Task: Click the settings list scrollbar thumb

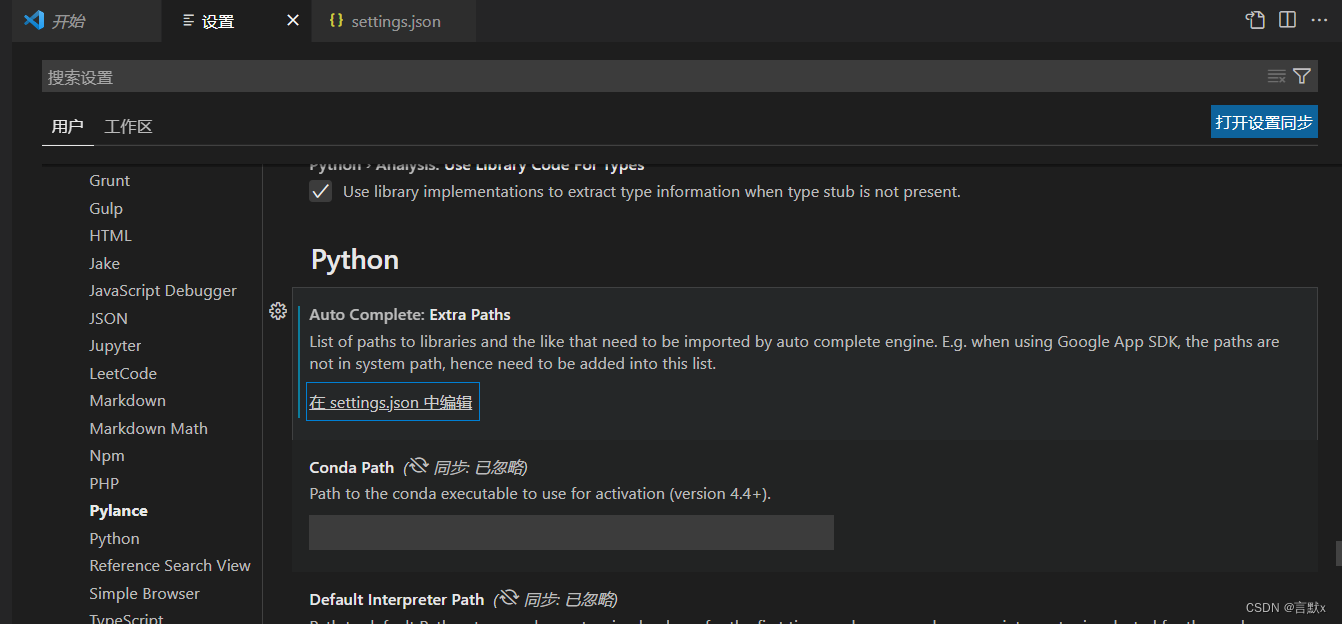Action: [x=1338, y=553]
